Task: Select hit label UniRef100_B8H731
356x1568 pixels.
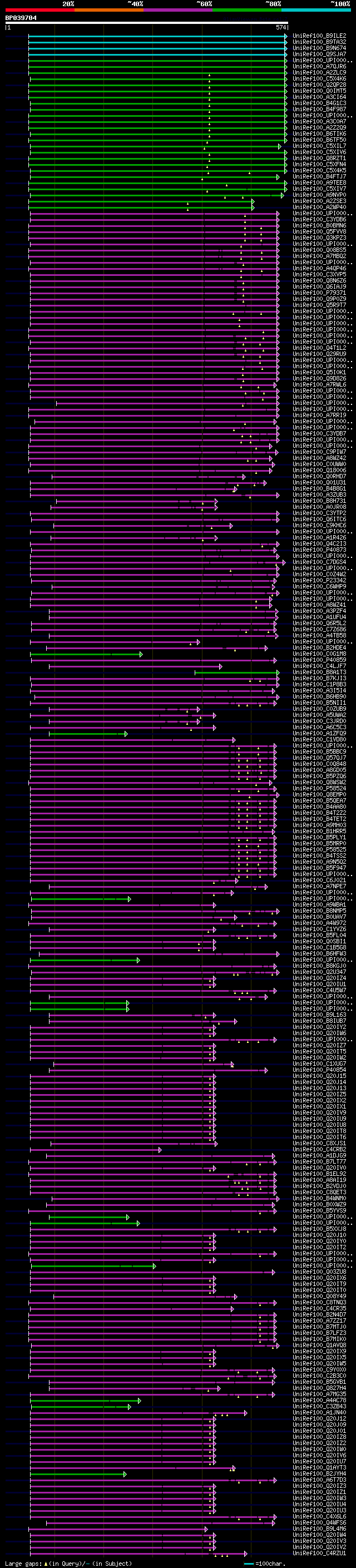Action: click(319, 501)
